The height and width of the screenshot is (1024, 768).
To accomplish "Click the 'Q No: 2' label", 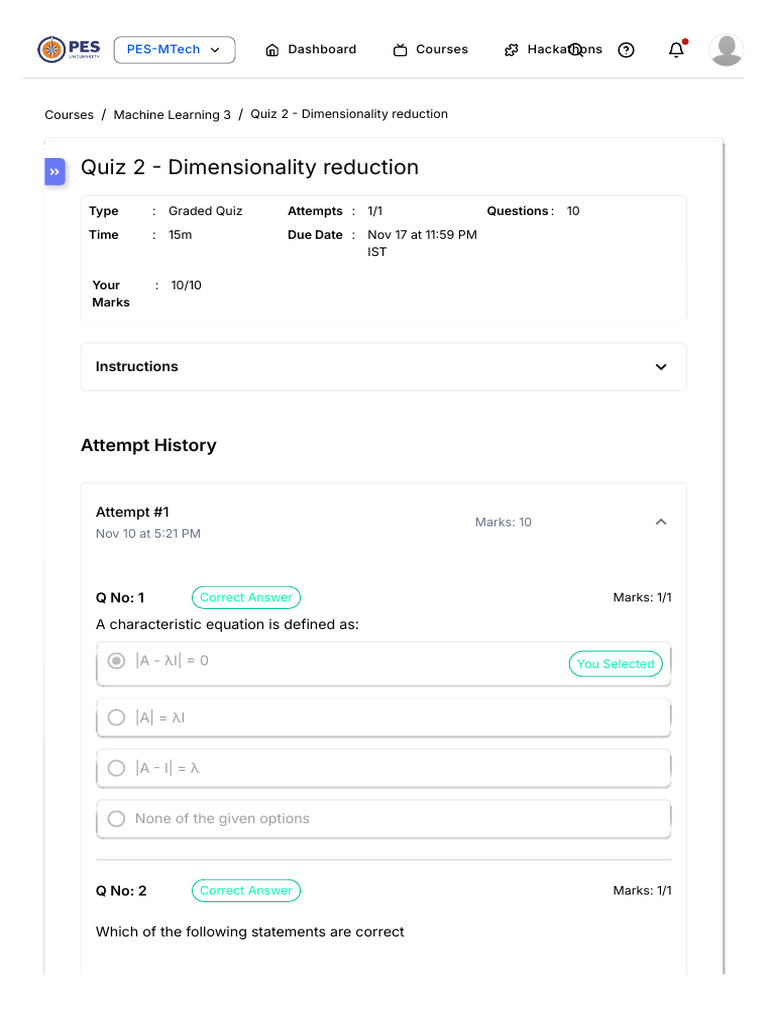I will coord(121,891).
